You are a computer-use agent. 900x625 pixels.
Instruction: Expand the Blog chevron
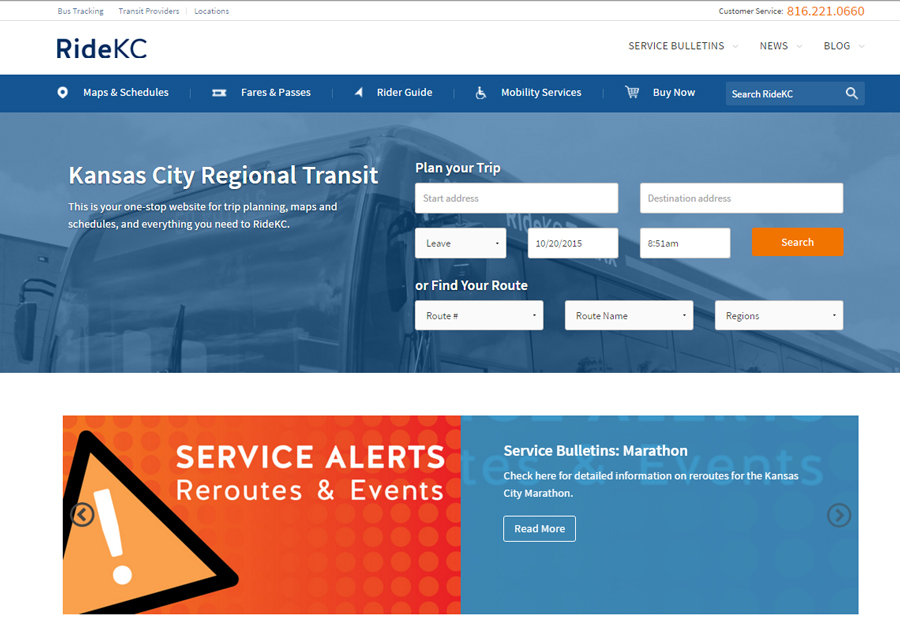[861, 46]
